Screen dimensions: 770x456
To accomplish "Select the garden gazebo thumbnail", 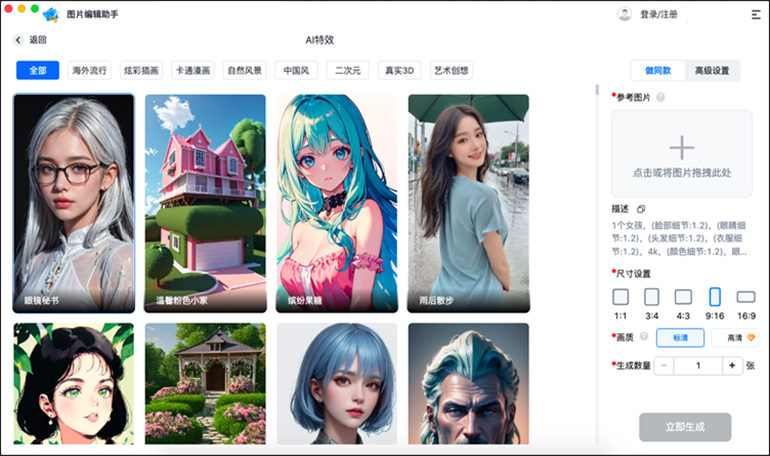I will click(x=205, y=383).
